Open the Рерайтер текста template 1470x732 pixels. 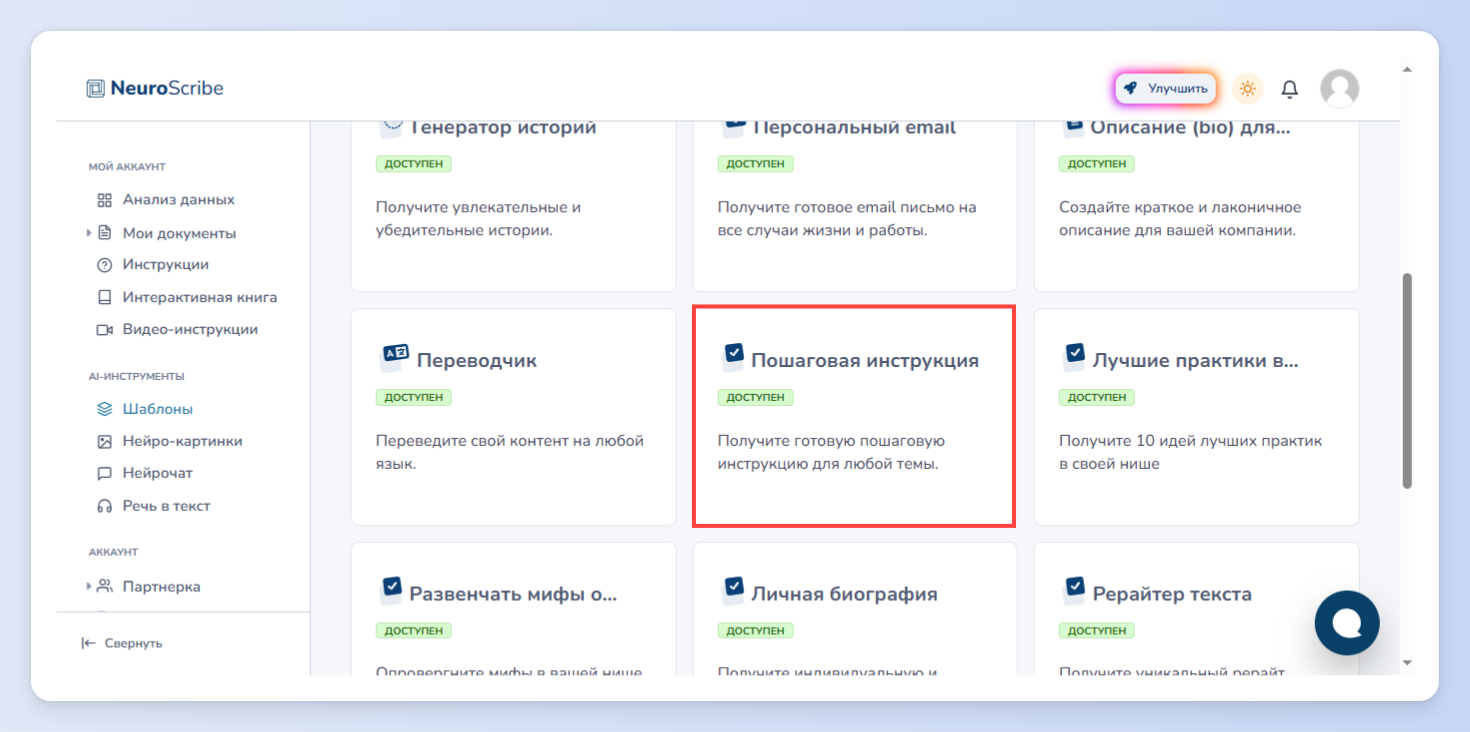[x=1196, y=608]
